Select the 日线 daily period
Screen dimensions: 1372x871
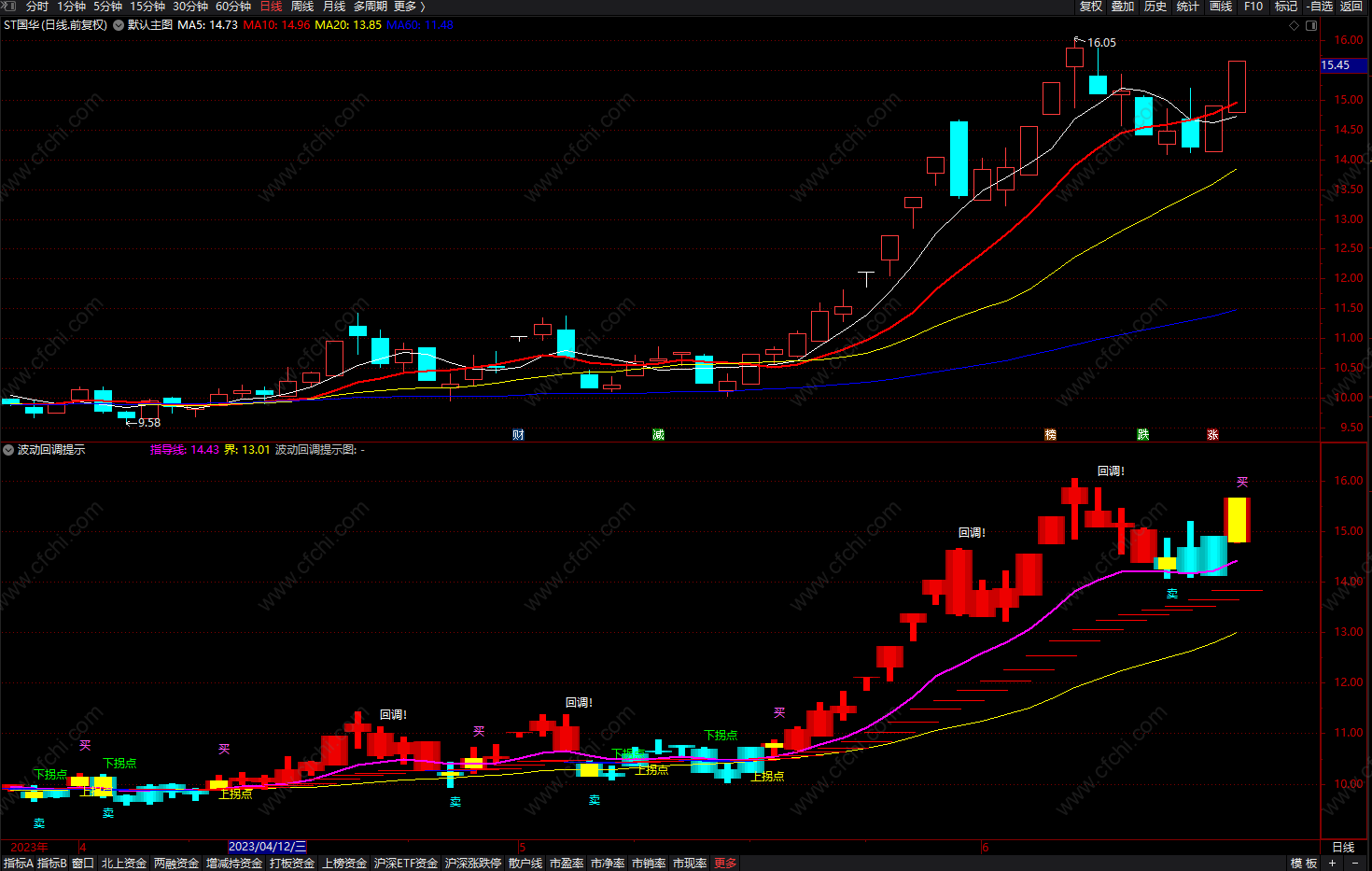(271, 7)
